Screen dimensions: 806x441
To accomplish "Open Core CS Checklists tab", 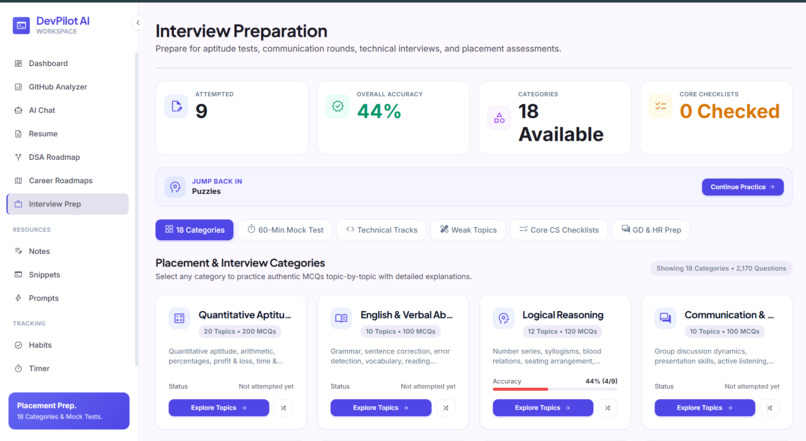I will (x=559, y=230).
